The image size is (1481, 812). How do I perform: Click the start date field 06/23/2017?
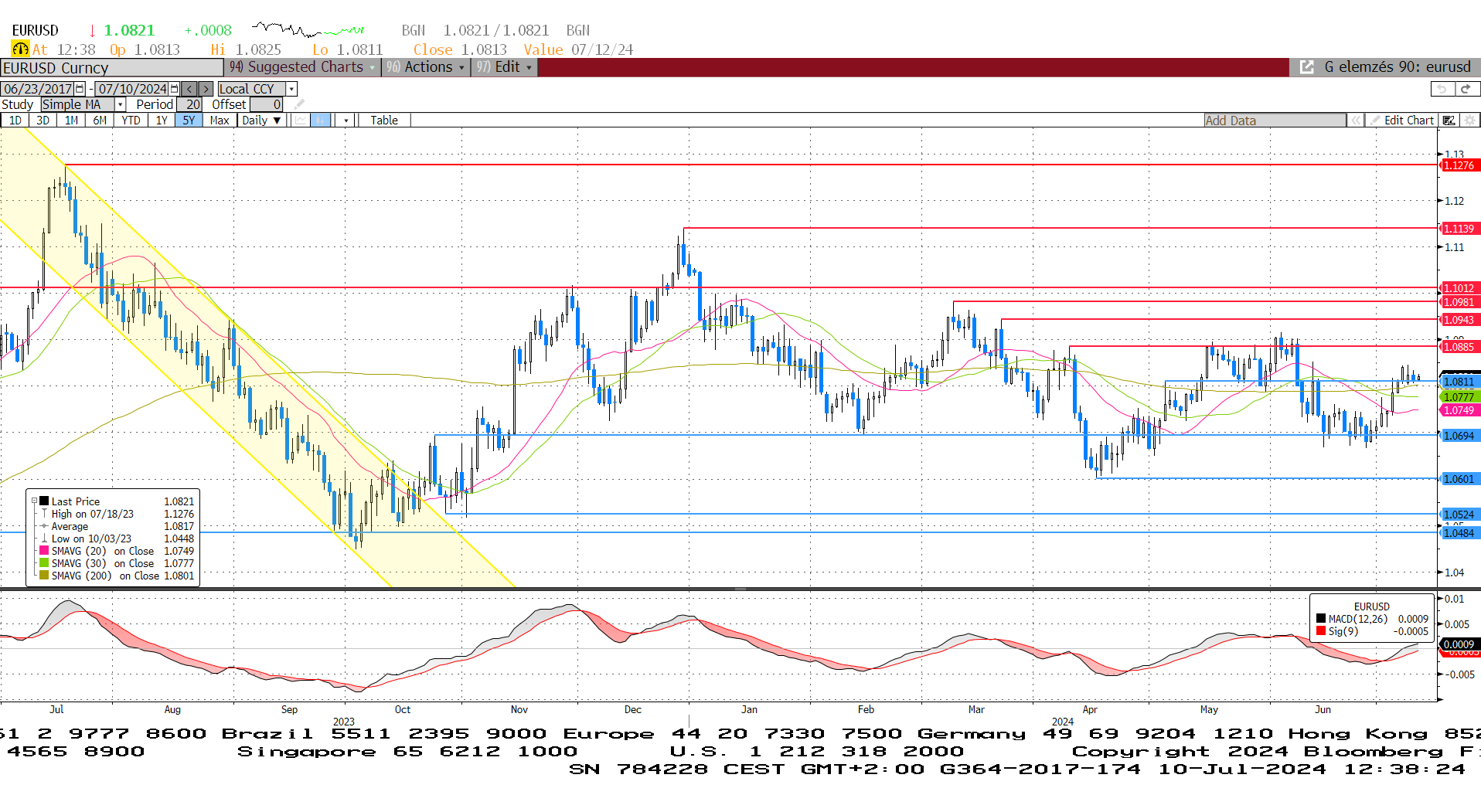pyautogui.click(x=38, y=89)
